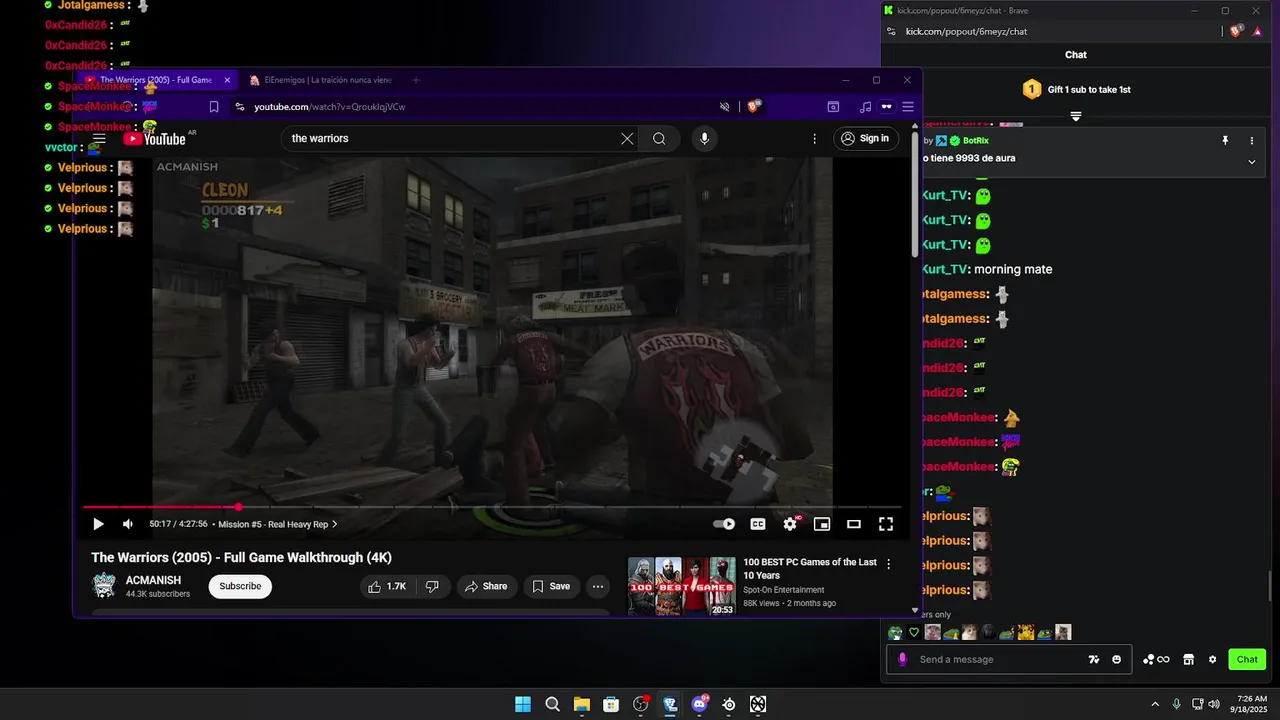Like the video with 1.7K likes

pyautogui.click(x=388, y=586)
